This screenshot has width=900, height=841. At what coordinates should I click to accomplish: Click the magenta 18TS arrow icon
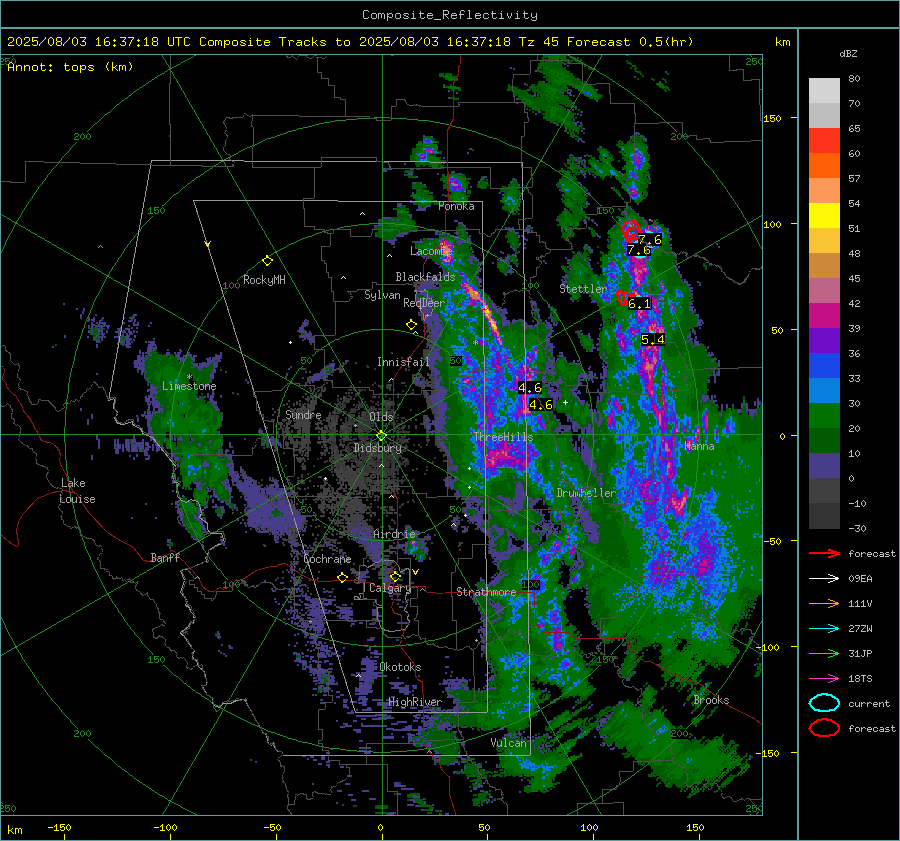pos(824,679)
